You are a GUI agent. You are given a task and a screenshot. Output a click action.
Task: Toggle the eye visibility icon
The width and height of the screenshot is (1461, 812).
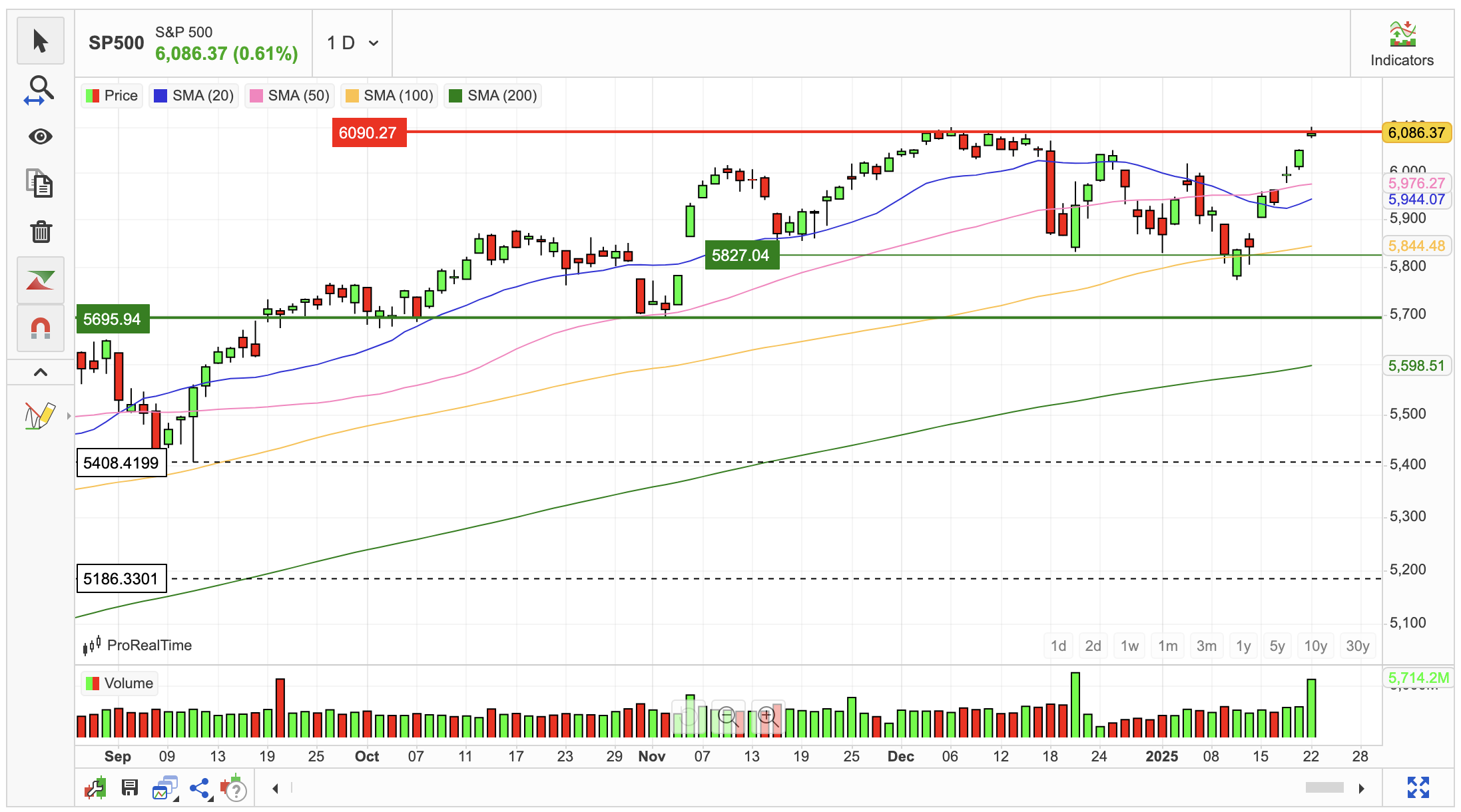[41, 136]
